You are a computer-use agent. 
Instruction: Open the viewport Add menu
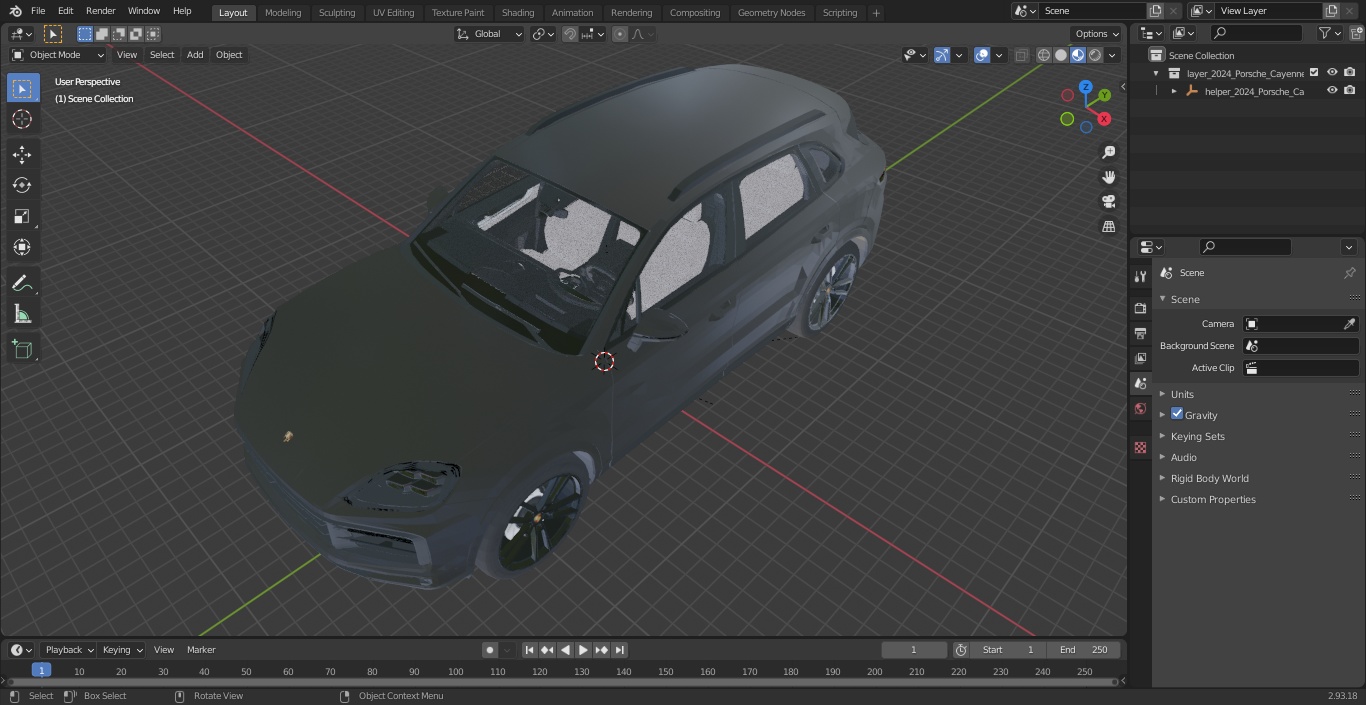tap(195, 55)
